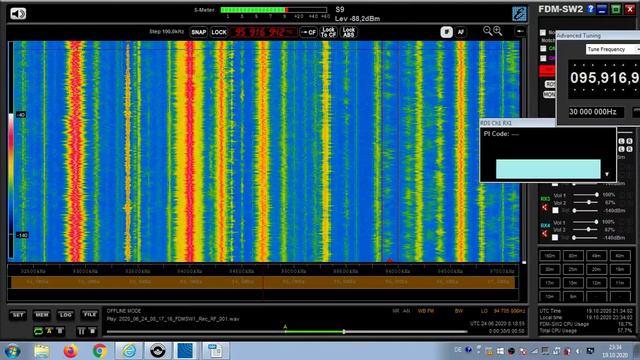Switch the display to IF view
640x360 pixels.
click(x=447, y=32)
